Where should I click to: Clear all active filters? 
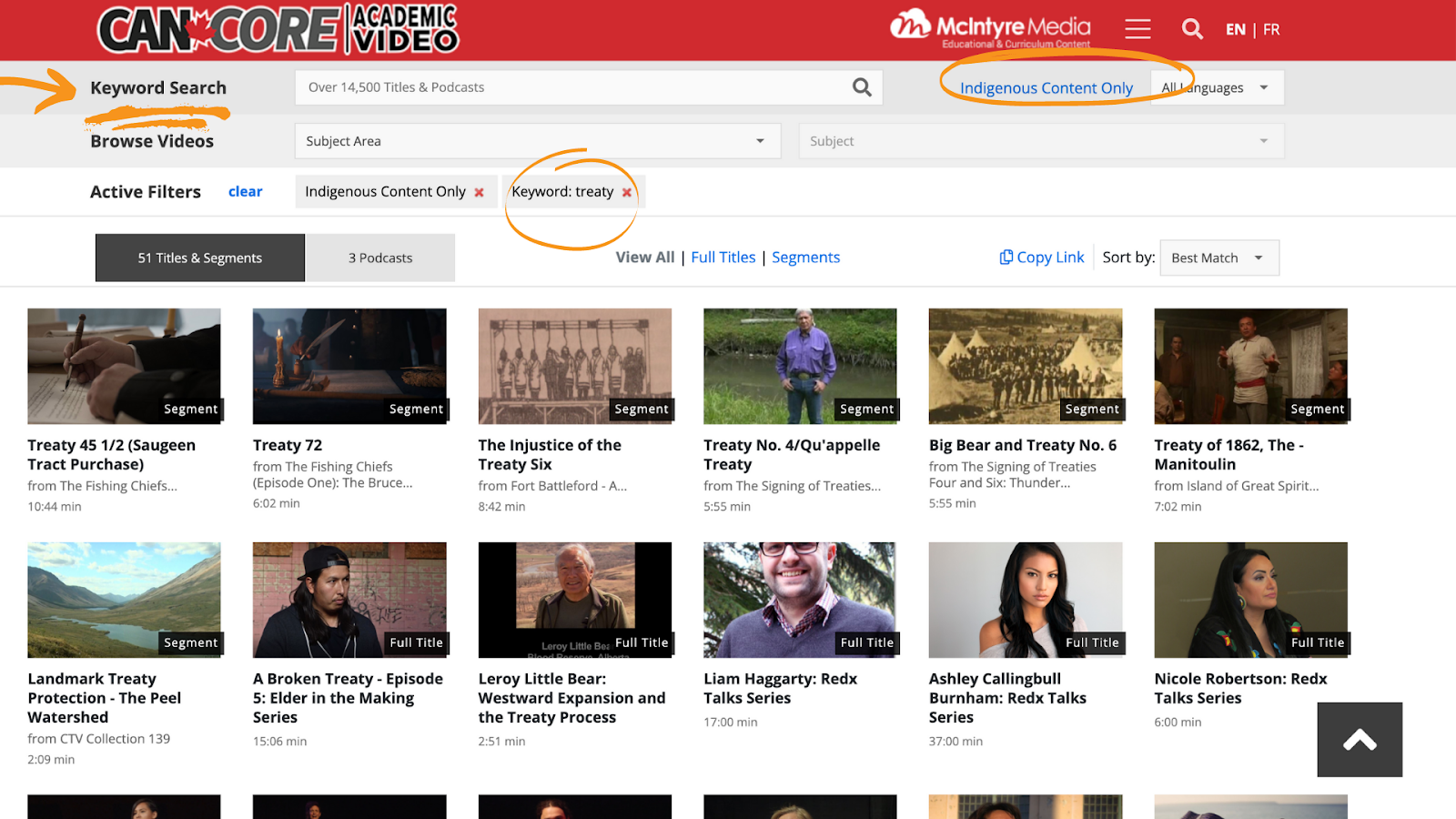pos(245,192)
